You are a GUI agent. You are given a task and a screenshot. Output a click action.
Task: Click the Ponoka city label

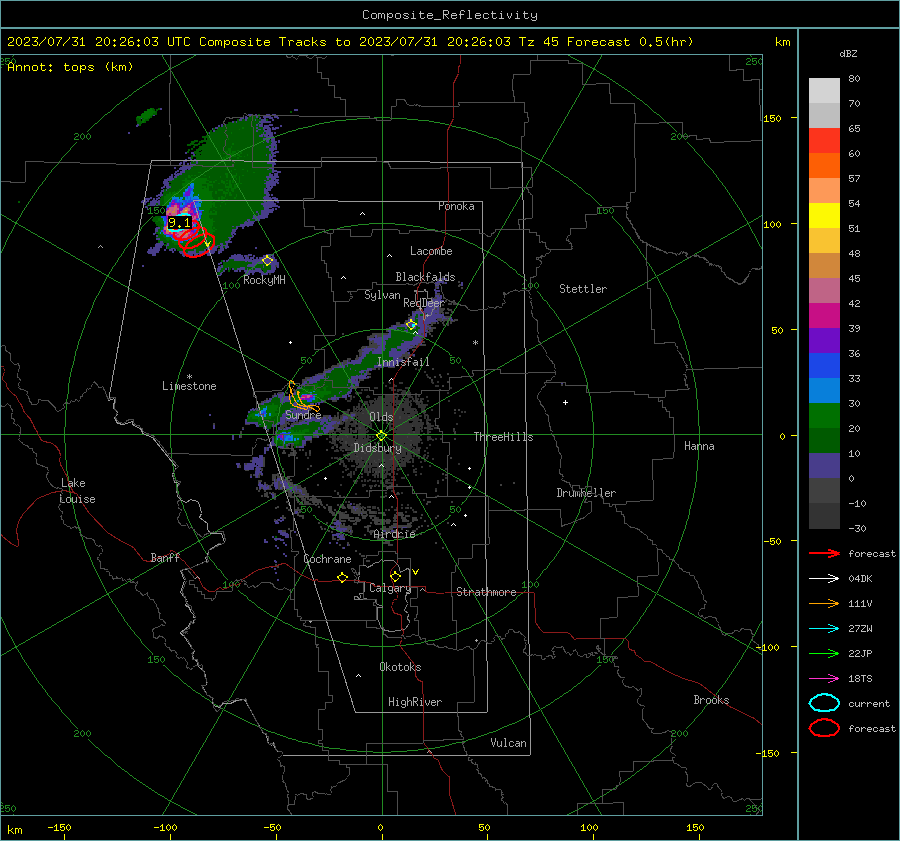pos(456,206)
